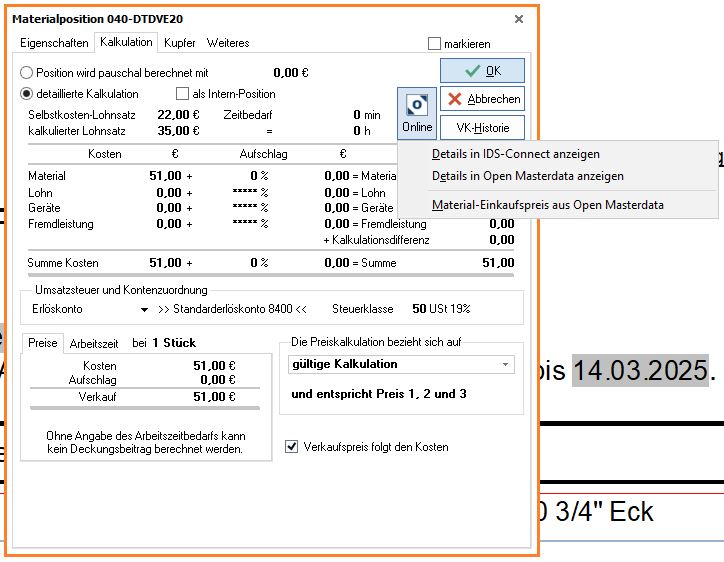This screenshot has height=562, width=724.
Task: Open the Kupfer tab
Action: [x=180, y=43]
